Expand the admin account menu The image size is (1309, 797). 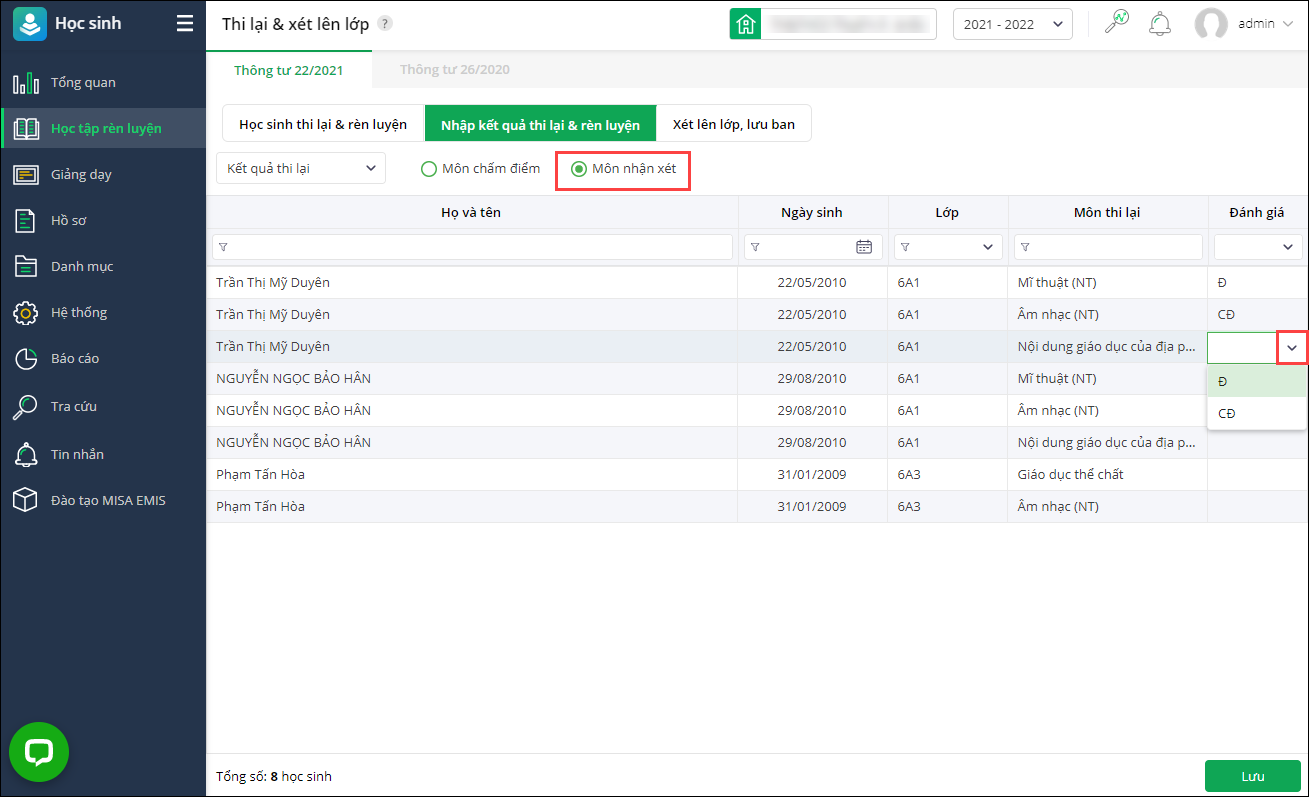coord(1286,24)
